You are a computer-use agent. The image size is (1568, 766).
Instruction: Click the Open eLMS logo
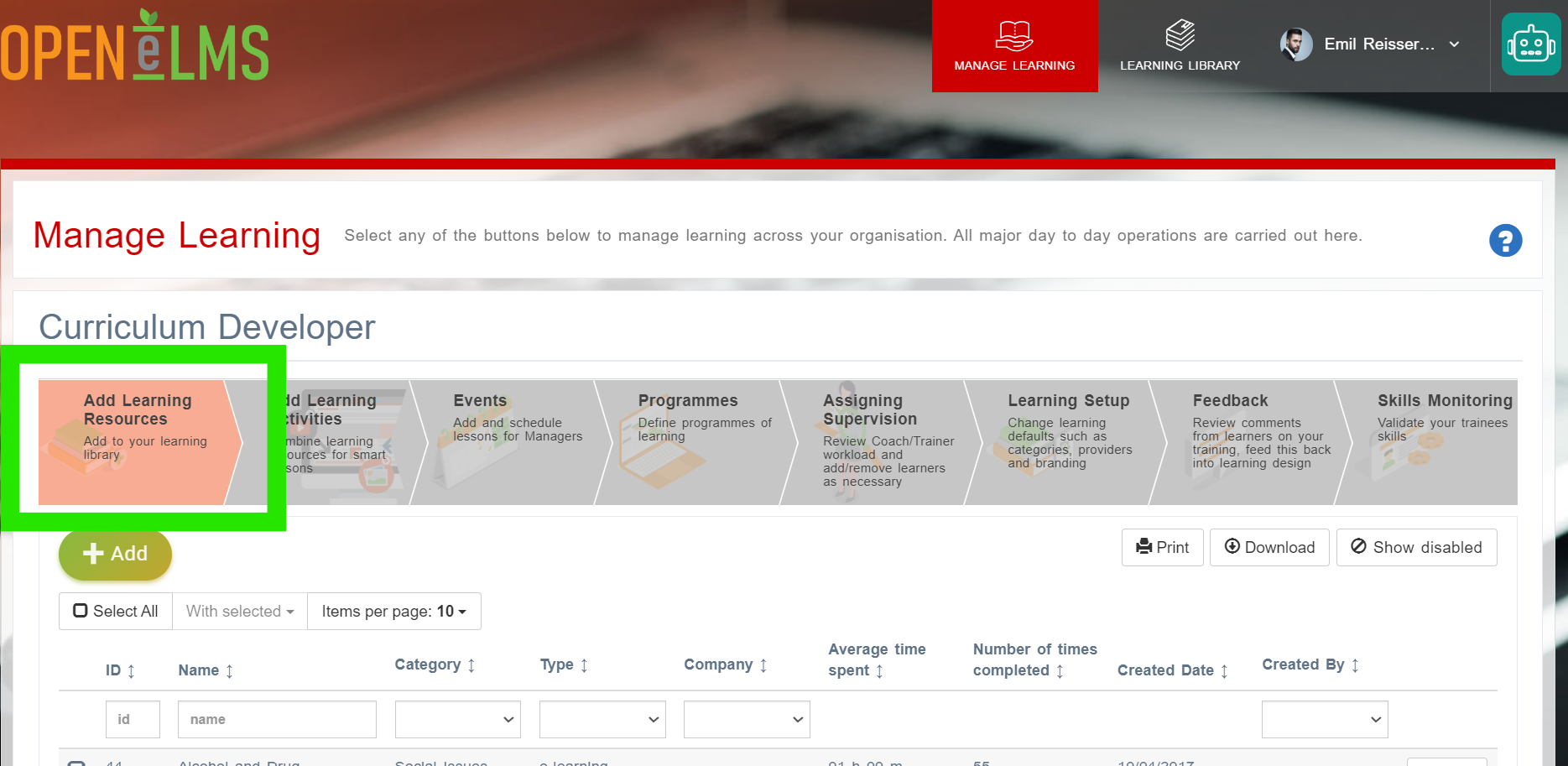134,46
